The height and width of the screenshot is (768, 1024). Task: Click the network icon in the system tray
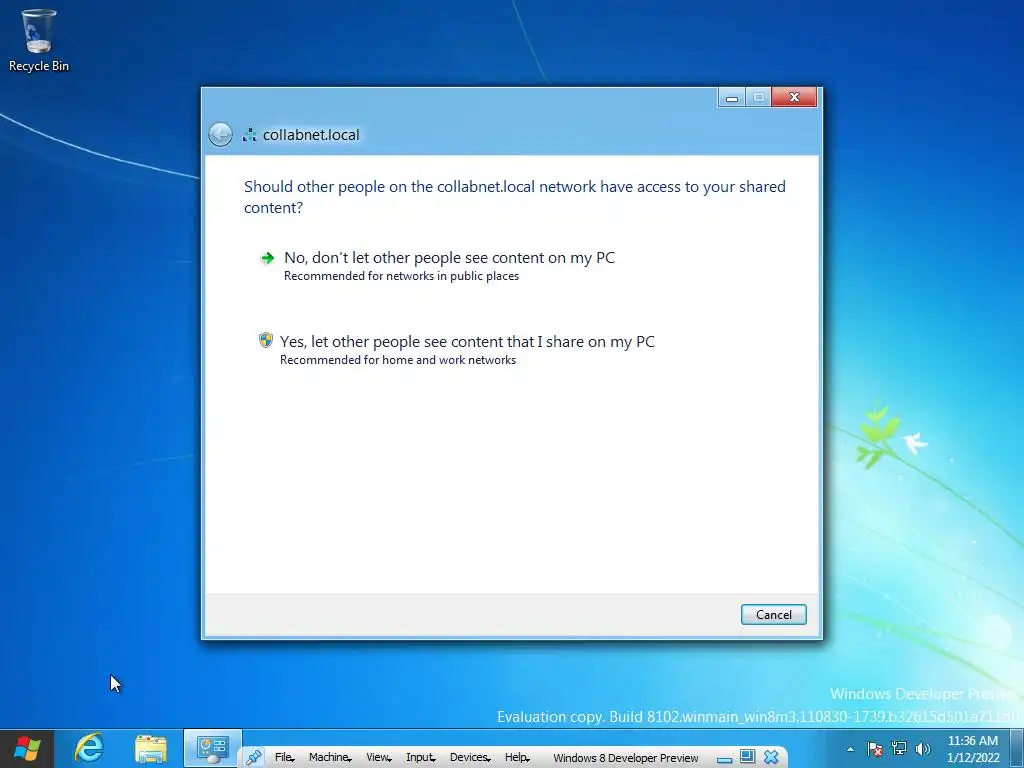click(x=899, y=748)
